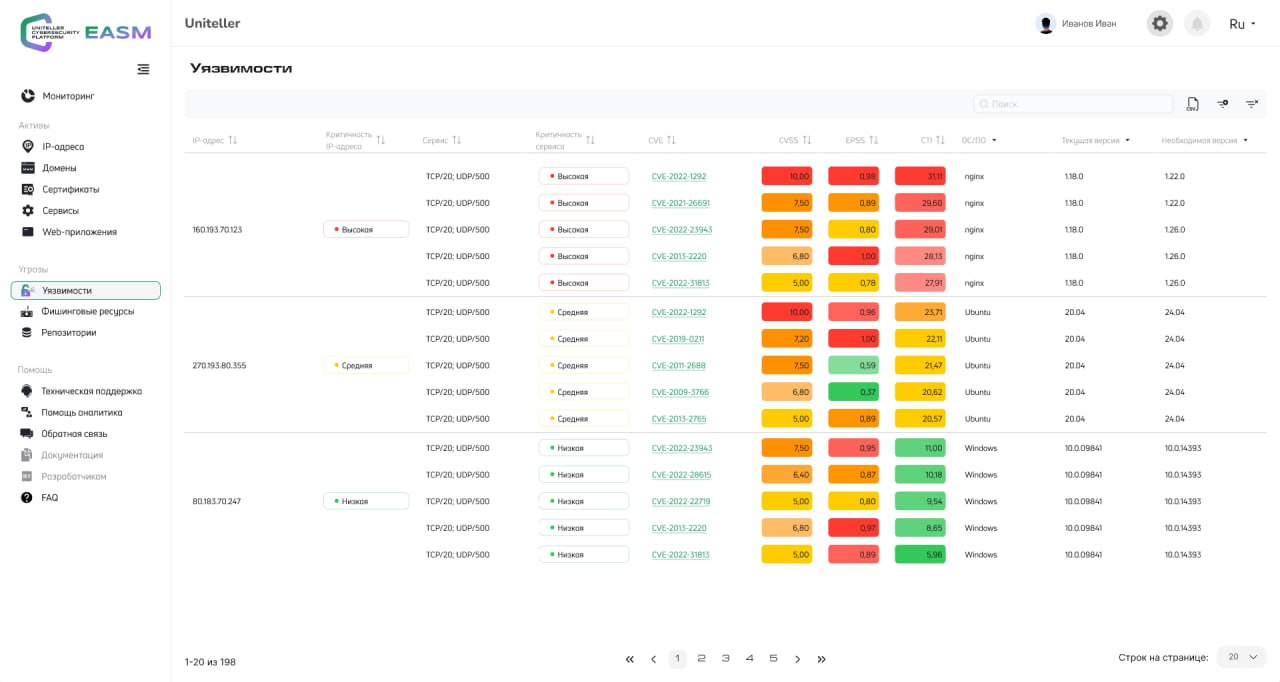Open the Ru language dropdown

click(1242, 24)
